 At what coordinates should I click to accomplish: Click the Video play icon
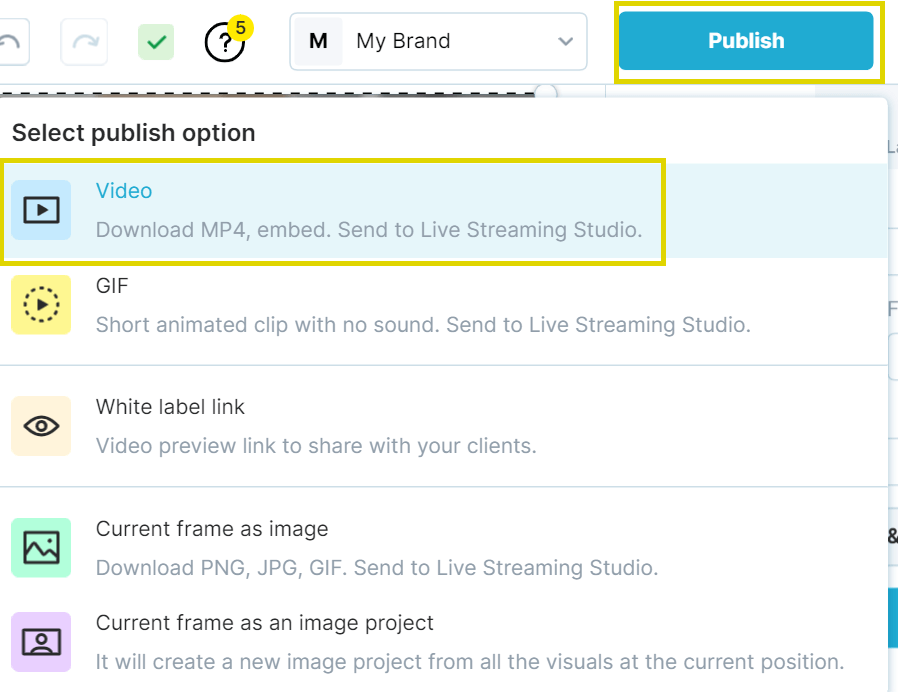click(x=41, y=210)
